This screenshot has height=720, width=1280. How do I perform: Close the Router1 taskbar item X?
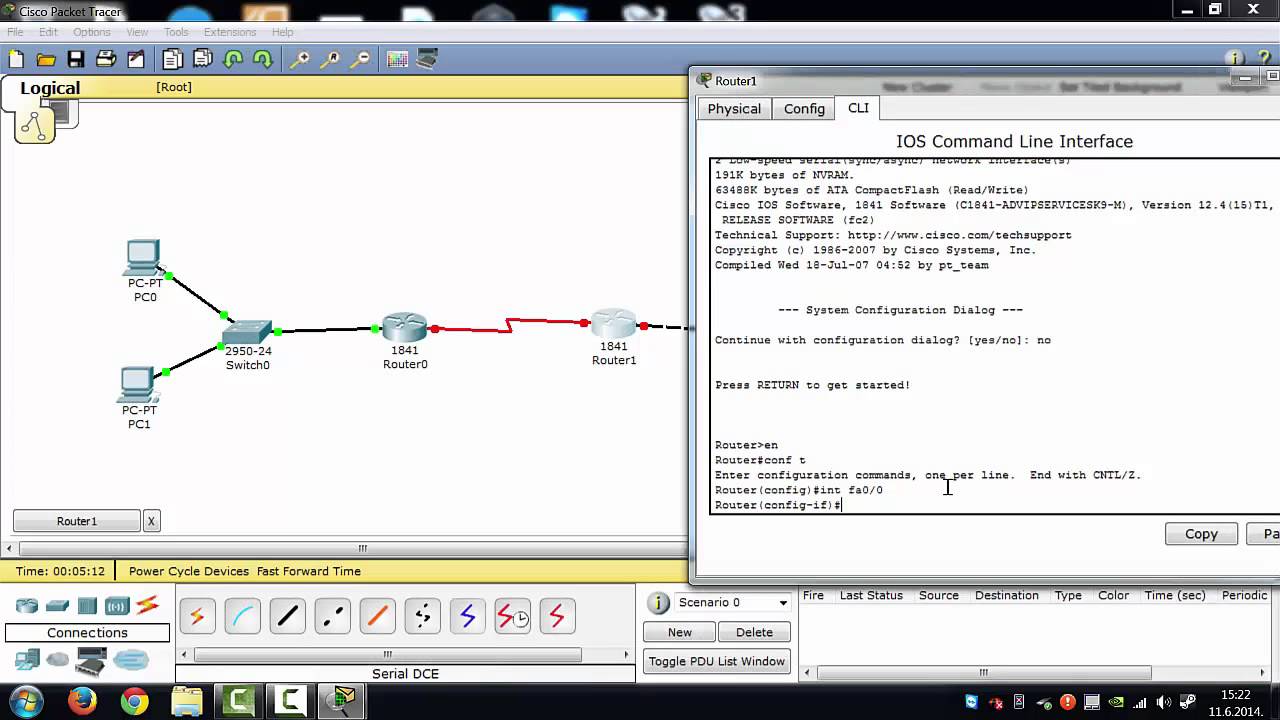151,521
